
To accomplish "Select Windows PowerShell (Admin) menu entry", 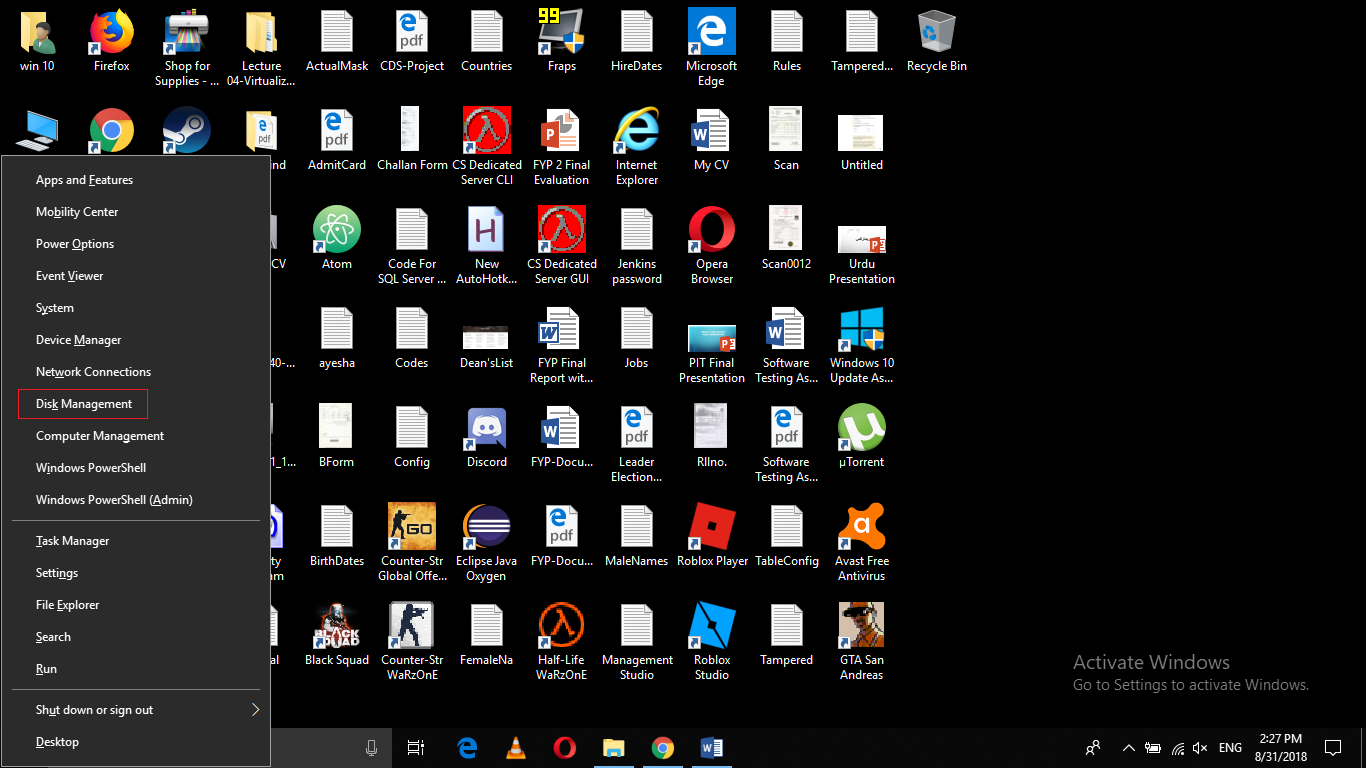I will point(114,500).
